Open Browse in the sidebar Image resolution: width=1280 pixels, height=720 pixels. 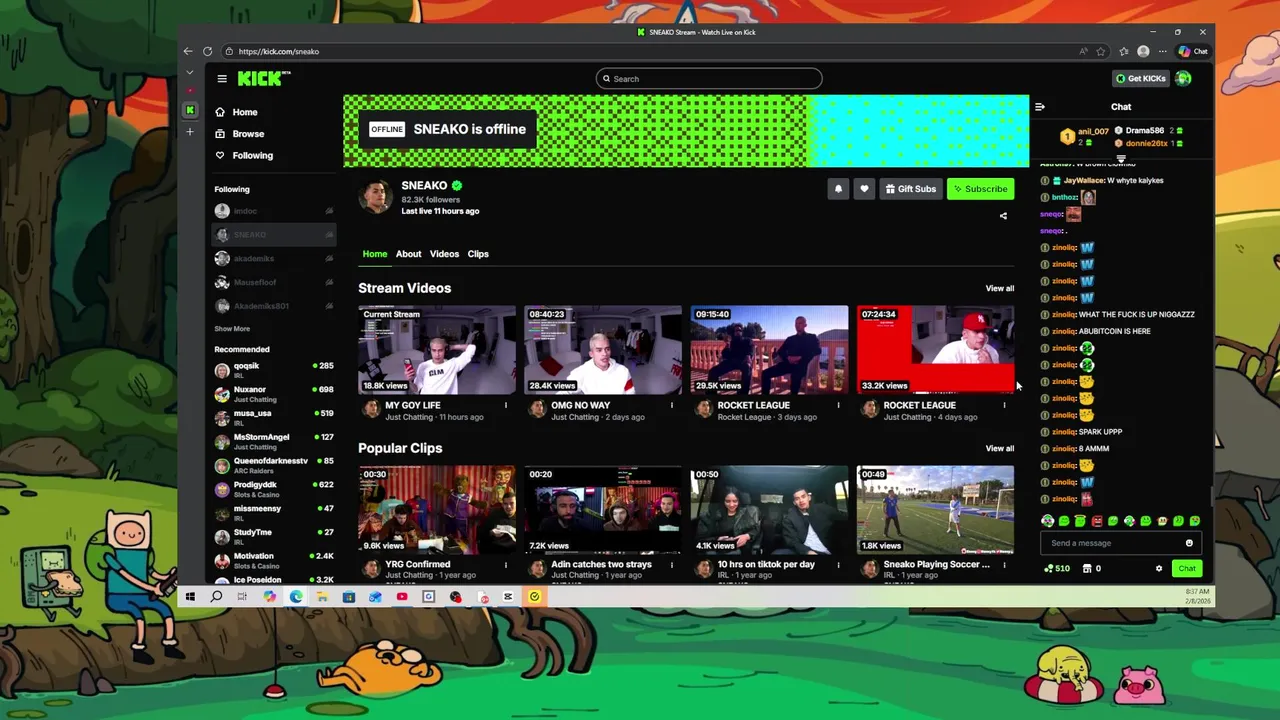click(x=240, y=134)
